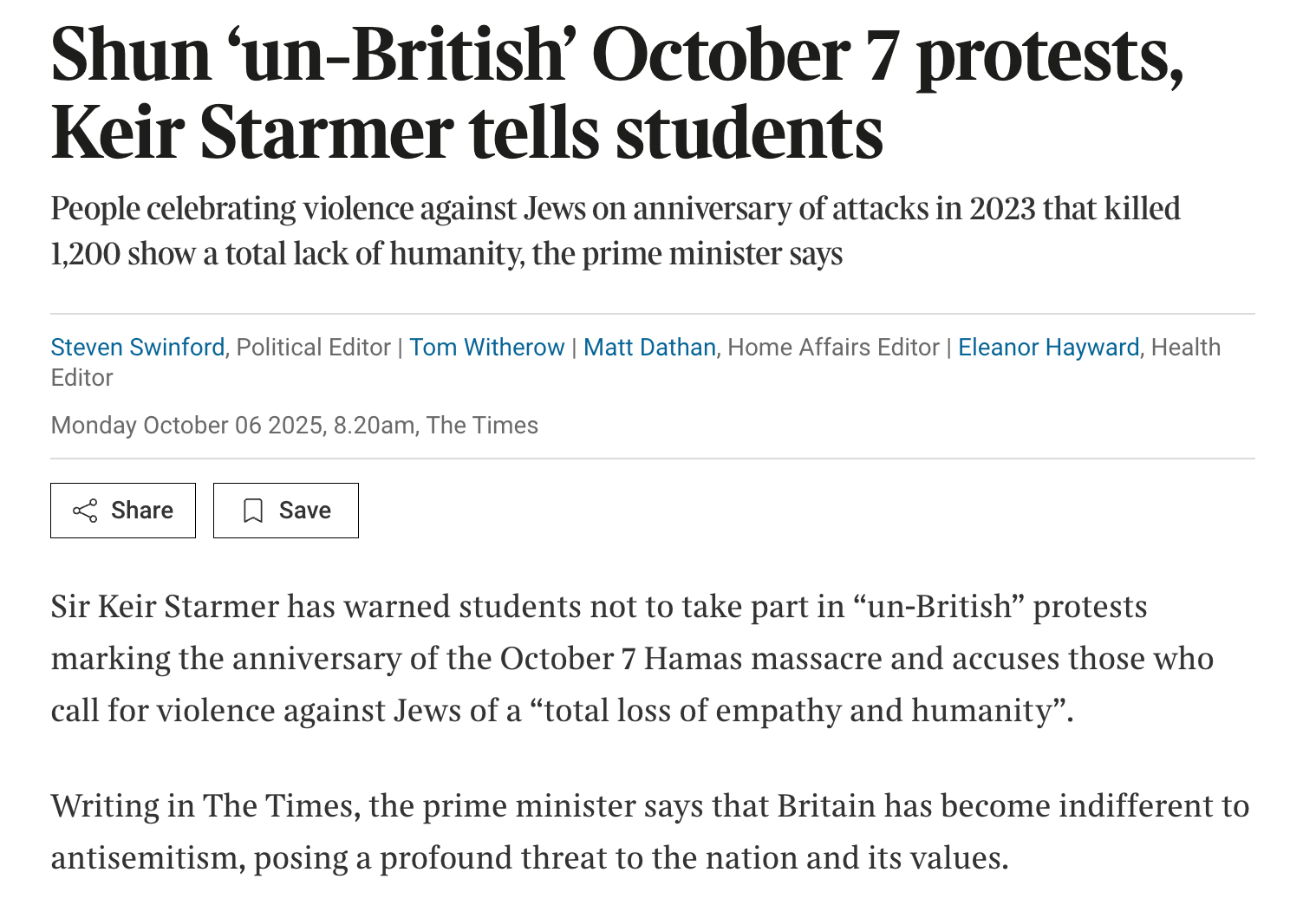Open Eleanor Hayward's author link

(x=1048, y=348)
